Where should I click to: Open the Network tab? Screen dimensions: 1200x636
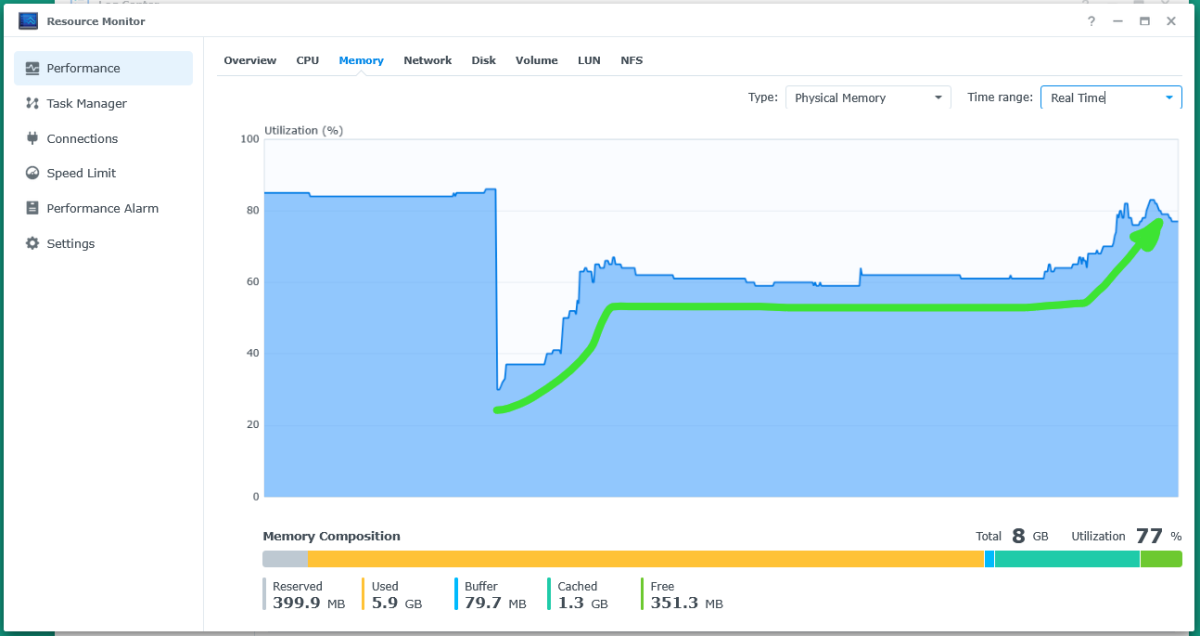pyautogui.click(x=427, y=61)
